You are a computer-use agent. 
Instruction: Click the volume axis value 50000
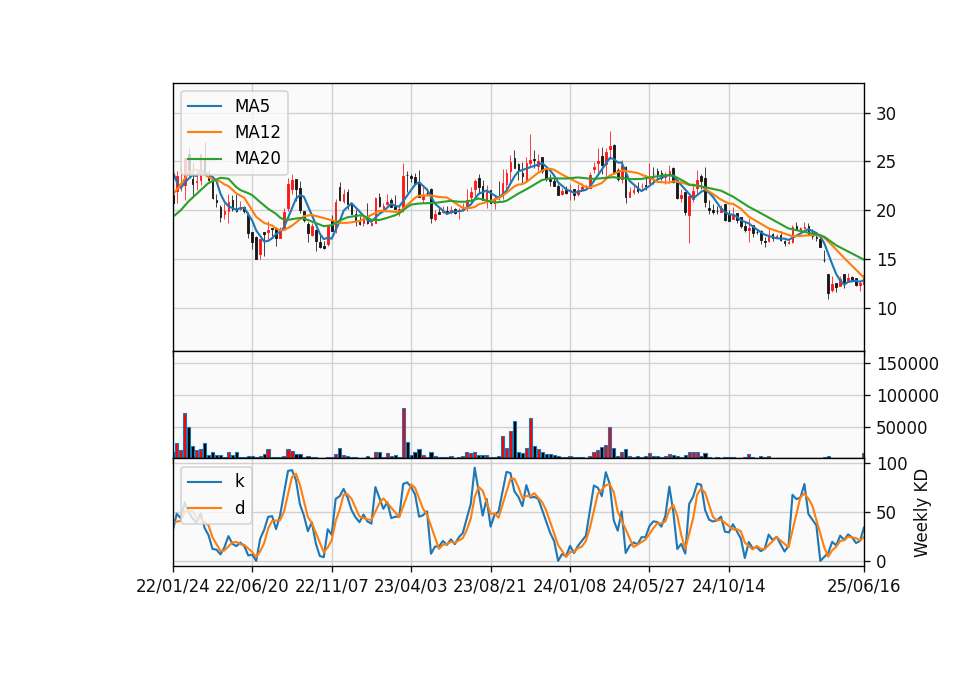901,429
